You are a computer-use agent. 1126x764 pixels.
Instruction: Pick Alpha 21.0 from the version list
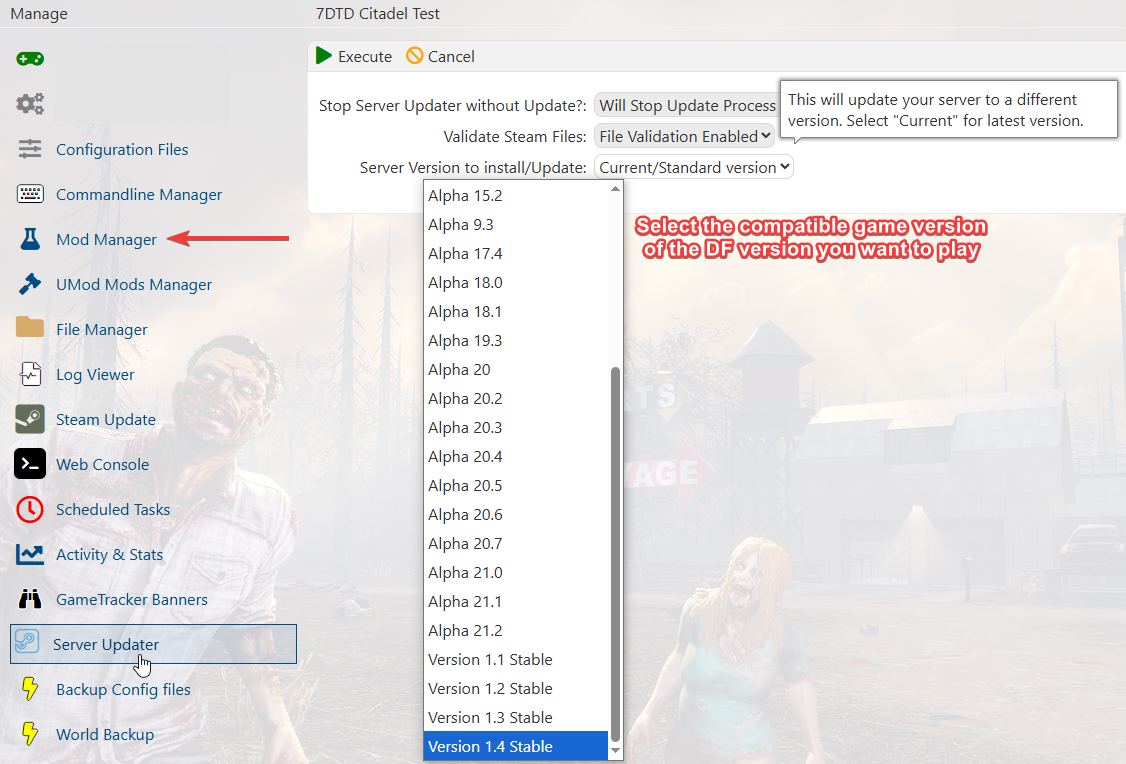(516, 572)
